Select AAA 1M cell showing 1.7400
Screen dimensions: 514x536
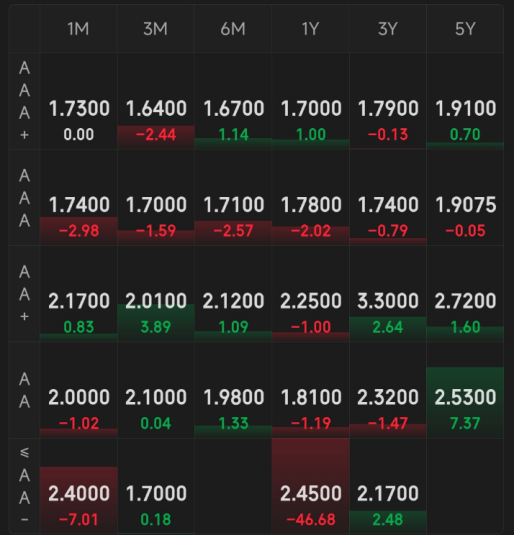tap(78, 198)
